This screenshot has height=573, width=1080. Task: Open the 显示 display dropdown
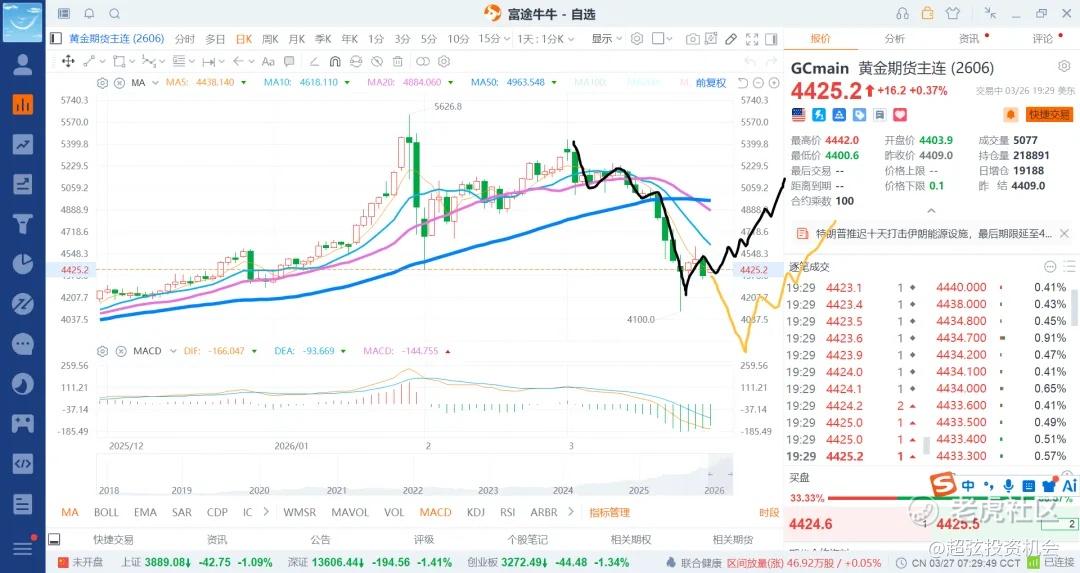click(606, 39)
